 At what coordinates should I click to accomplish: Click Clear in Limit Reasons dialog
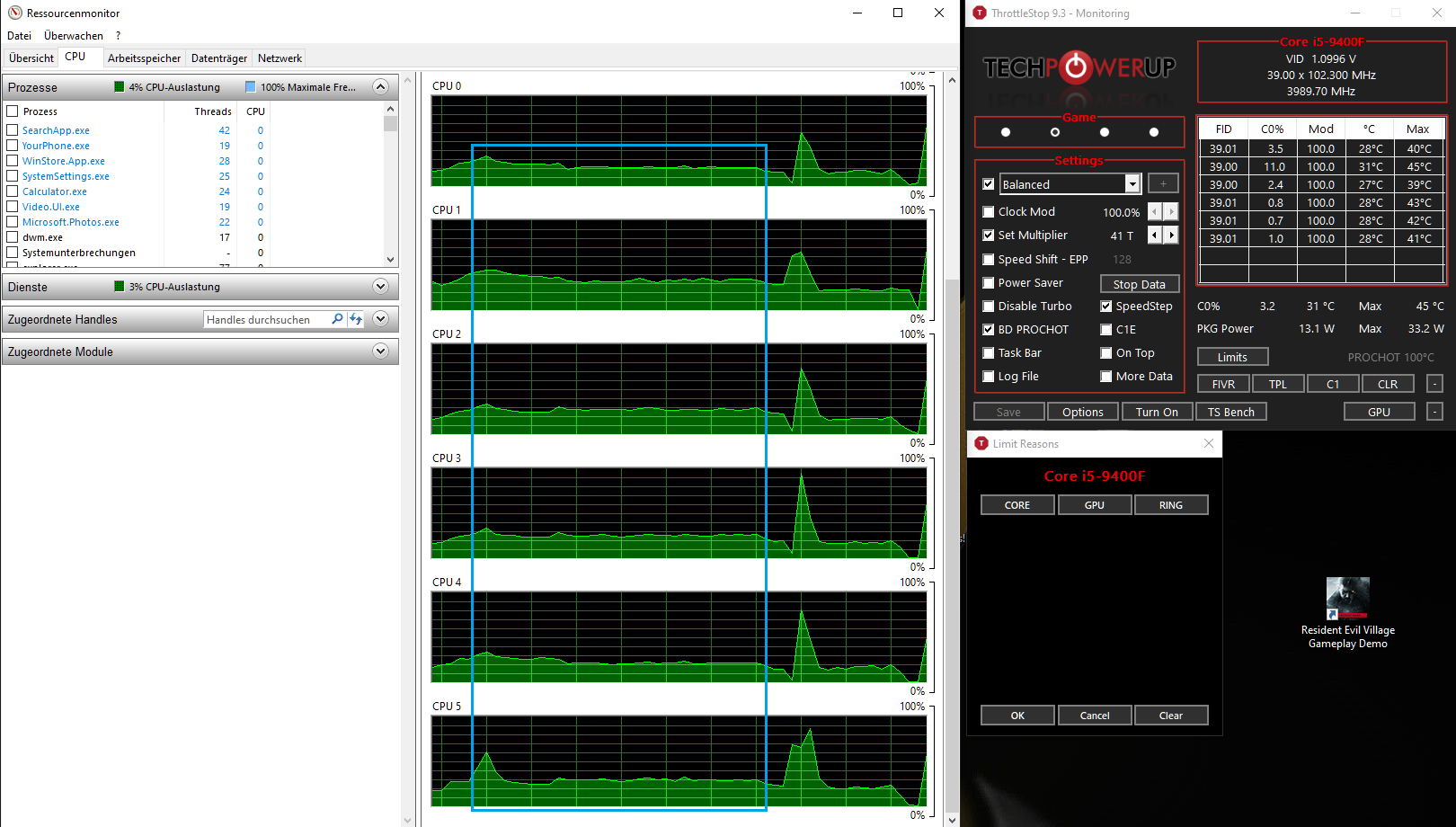tap(1171, 716)
